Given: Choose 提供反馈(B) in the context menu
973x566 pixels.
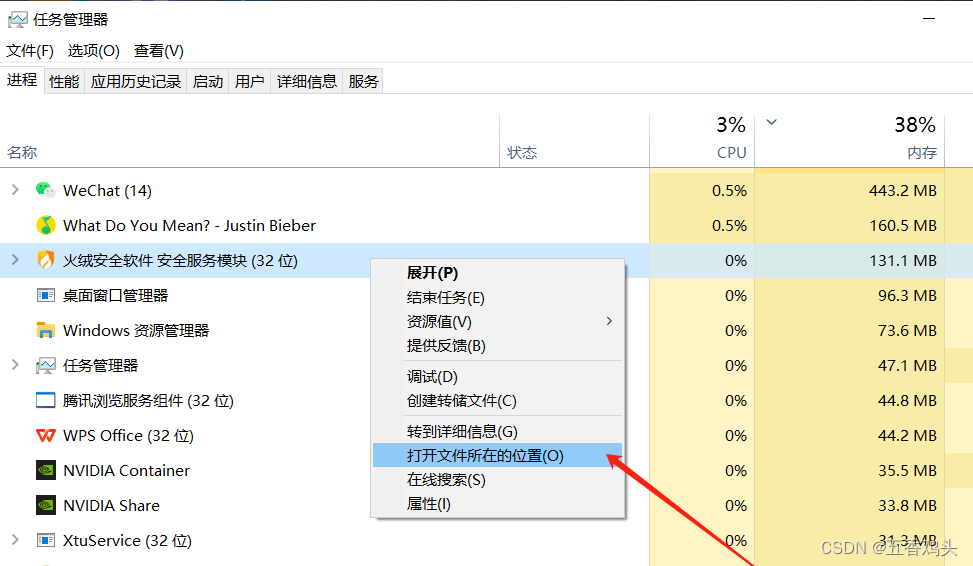Looking at the screenshot, I should tap(498, 346).
